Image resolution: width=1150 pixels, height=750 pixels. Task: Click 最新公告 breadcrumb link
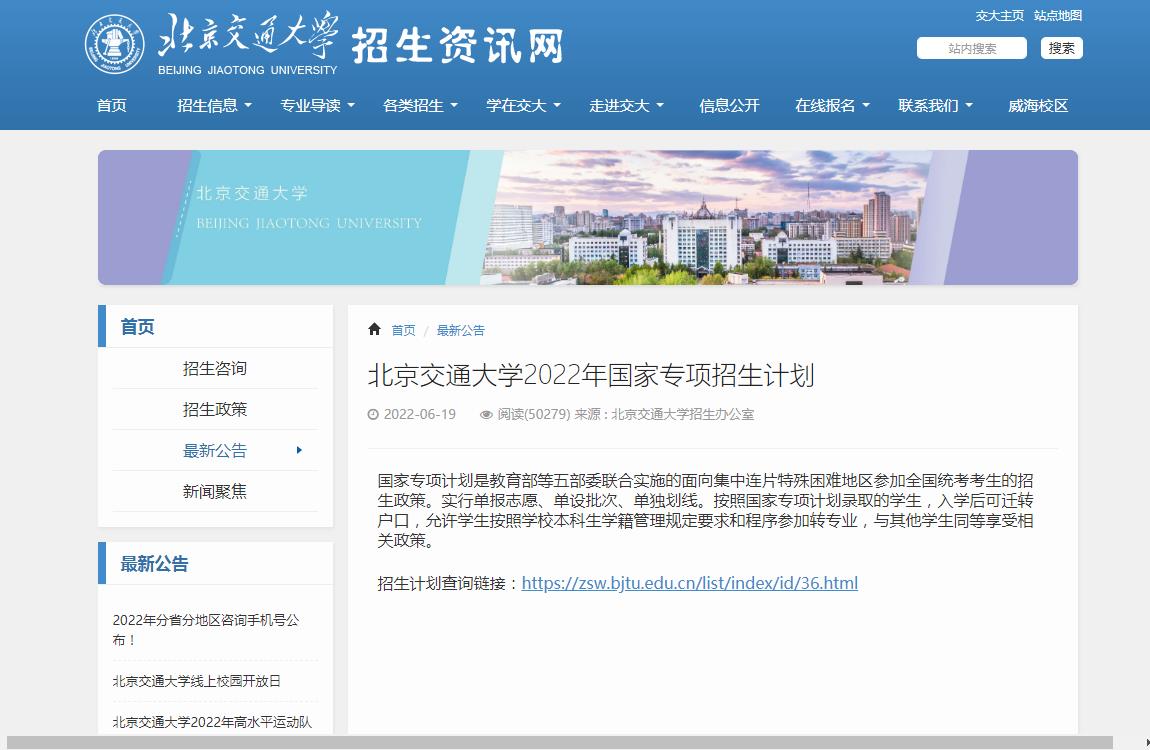point(461,330)
